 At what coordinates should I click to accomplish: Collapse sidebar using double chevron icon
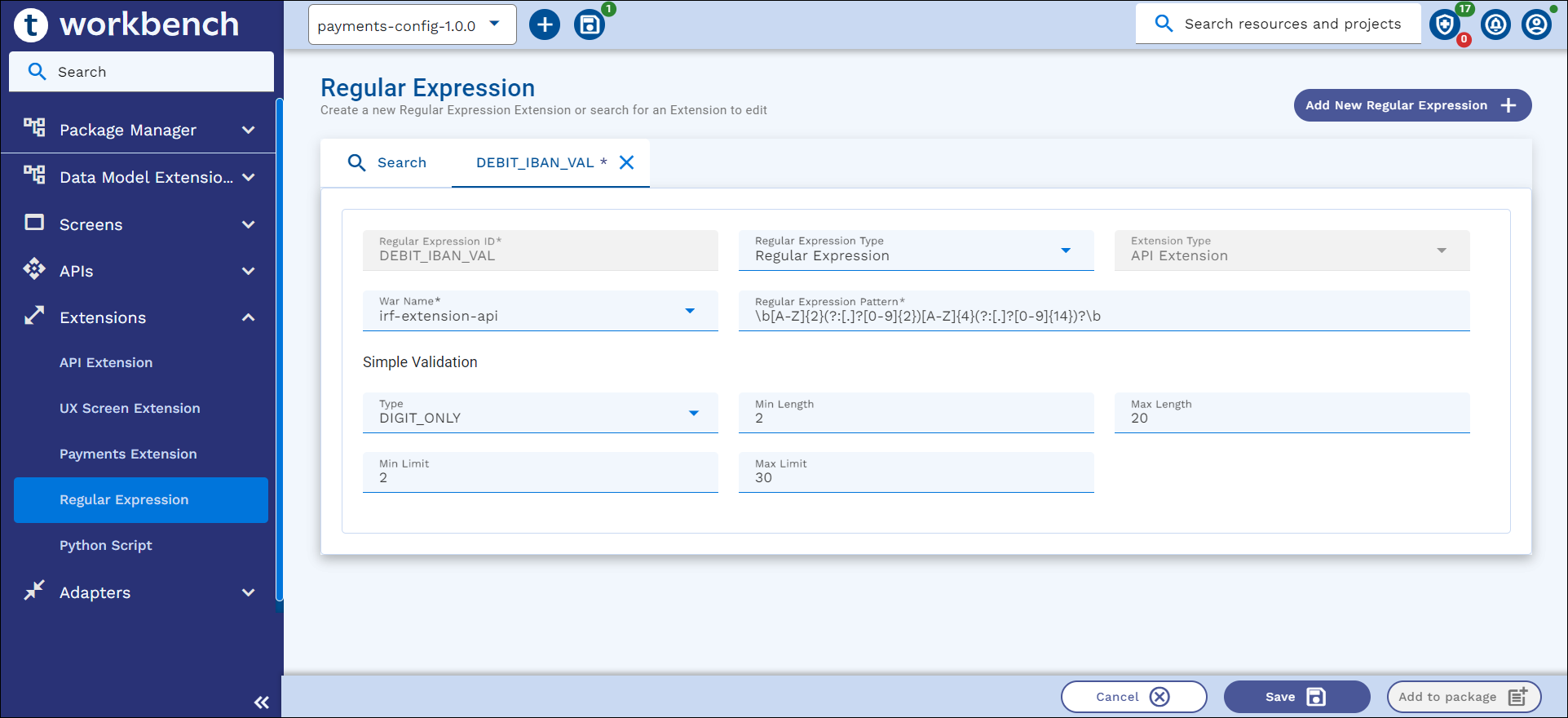point(261,702)
